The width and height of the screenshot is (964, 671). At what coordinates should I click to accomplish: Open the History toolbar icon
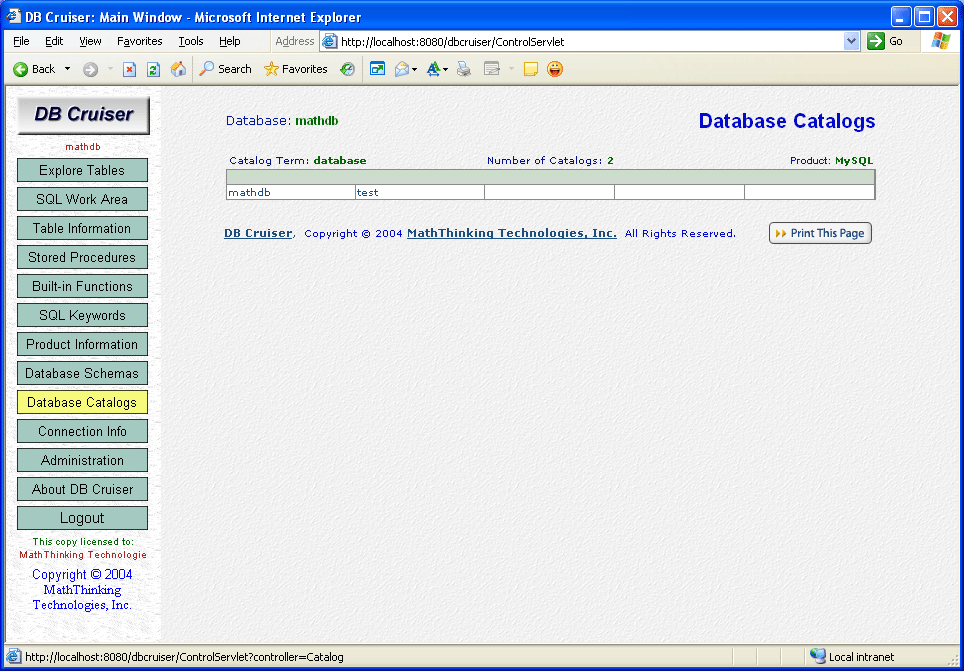click(x=347, y=69)
